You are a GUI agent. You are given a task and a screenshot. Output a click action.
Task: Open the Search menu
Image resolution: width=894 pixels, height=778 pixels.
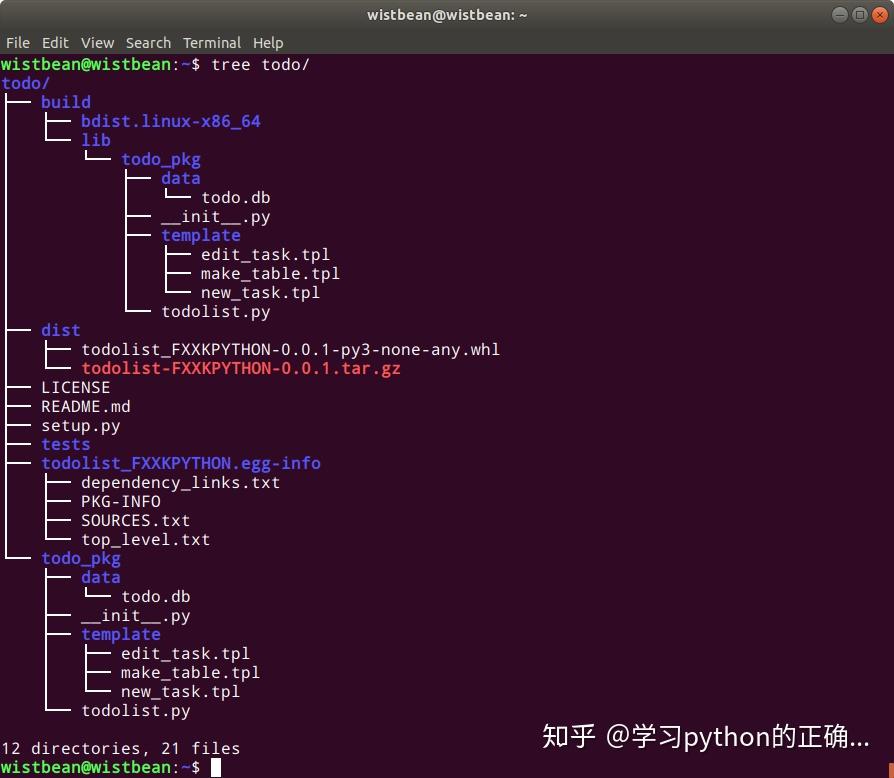tap(148, 43)
